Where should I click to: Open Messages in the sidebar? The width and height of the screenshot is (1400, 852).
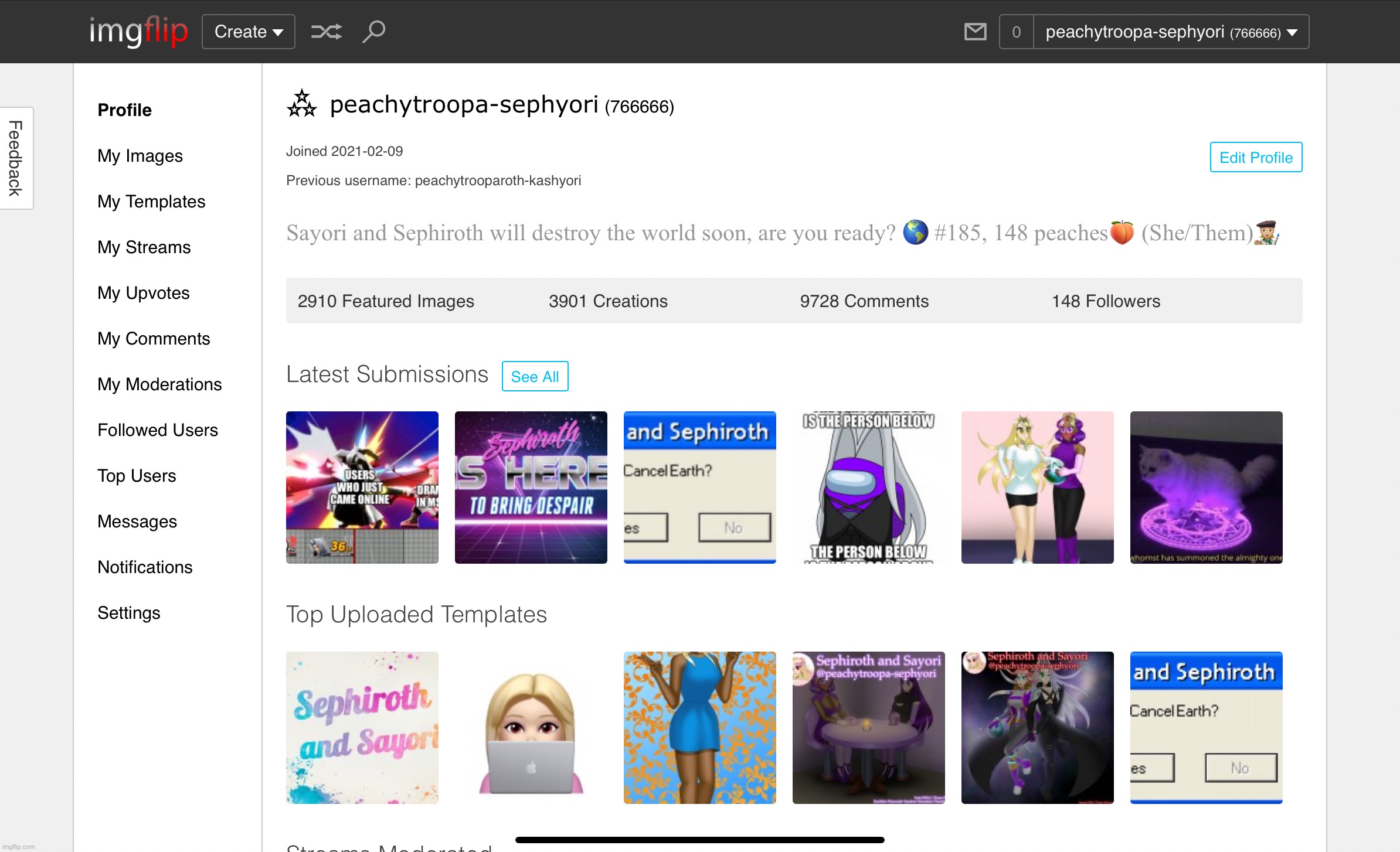137,521
